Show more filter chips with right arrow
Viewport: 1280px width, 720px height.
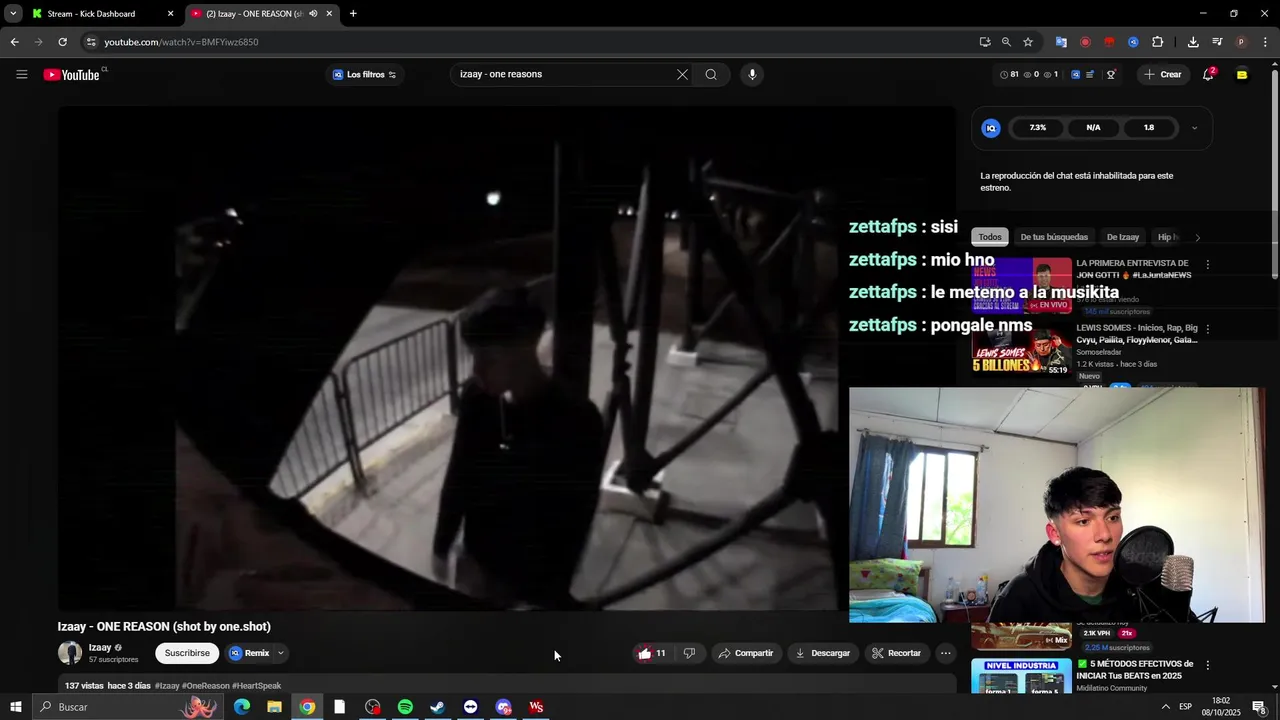click(1197, 237)
